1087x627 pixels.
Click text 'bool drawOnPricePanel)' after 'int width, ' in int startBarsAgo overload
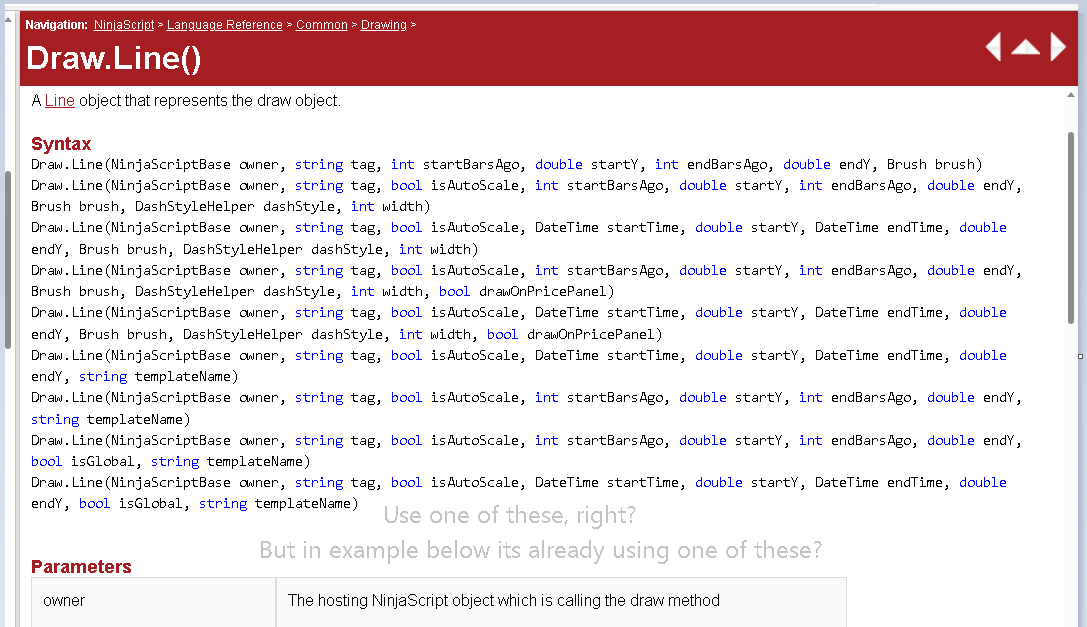pyautogui.click(x=526, y=291)
